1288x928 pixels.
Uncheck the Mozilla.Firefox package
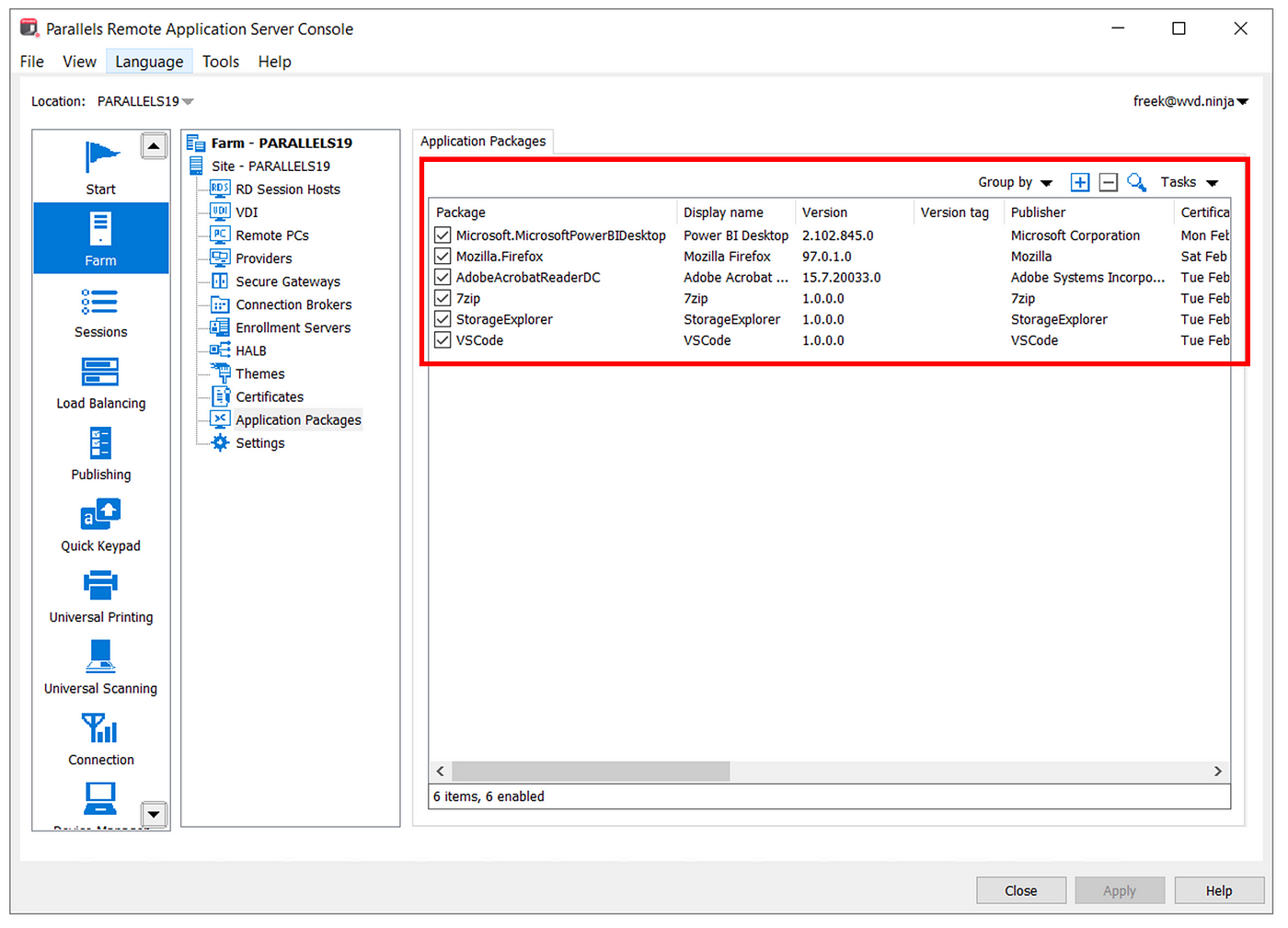click(x=443, y=256)
